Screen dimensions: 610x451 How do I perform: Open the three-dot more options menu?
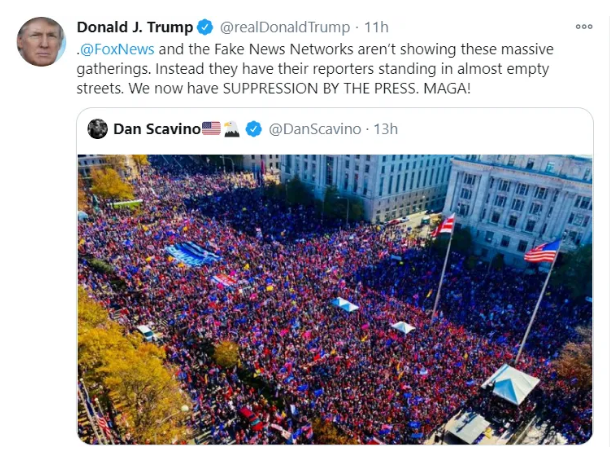(584, 26)
